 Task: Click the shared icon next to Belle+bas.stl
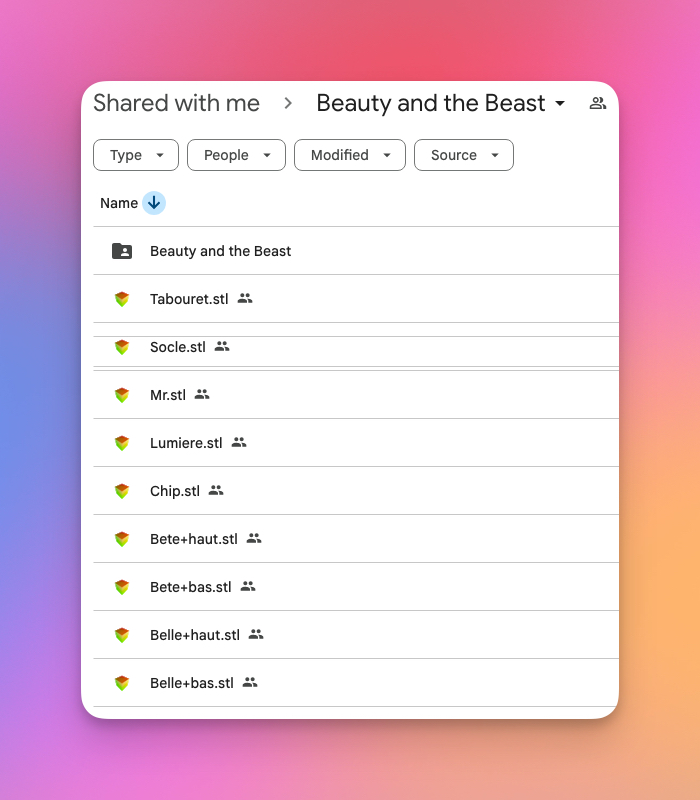point(250,682)
